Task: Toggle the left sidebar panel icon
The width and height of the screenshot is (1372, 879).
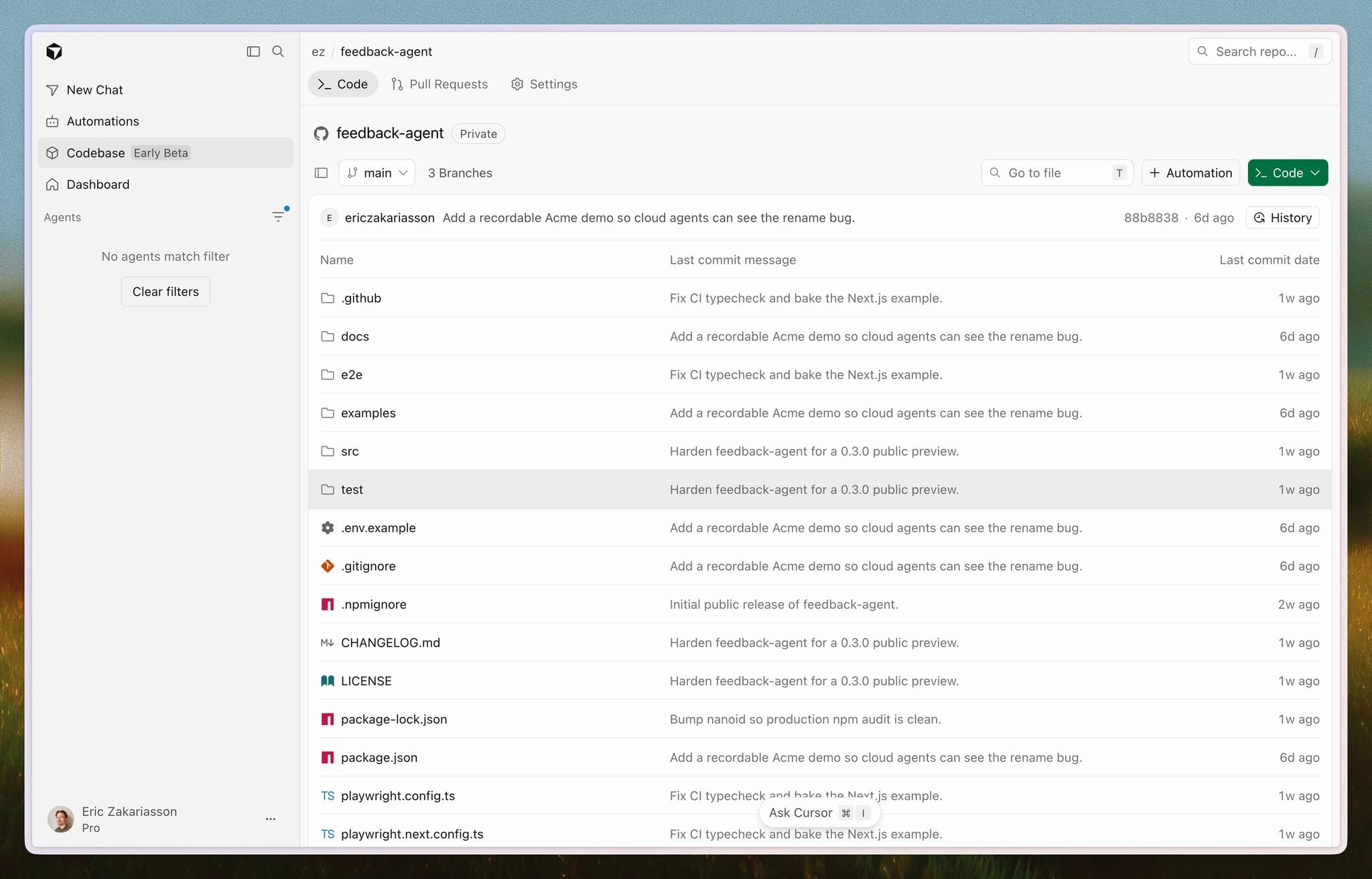Action: tap(253, 52)
